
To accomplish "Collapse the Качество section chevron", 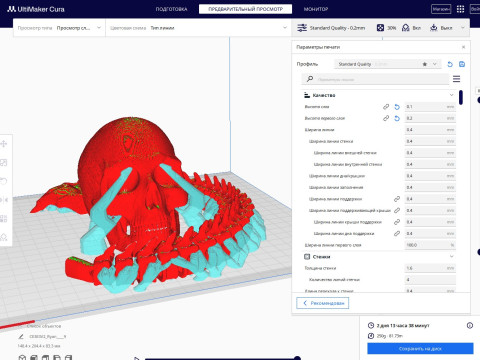I will 451,95.
